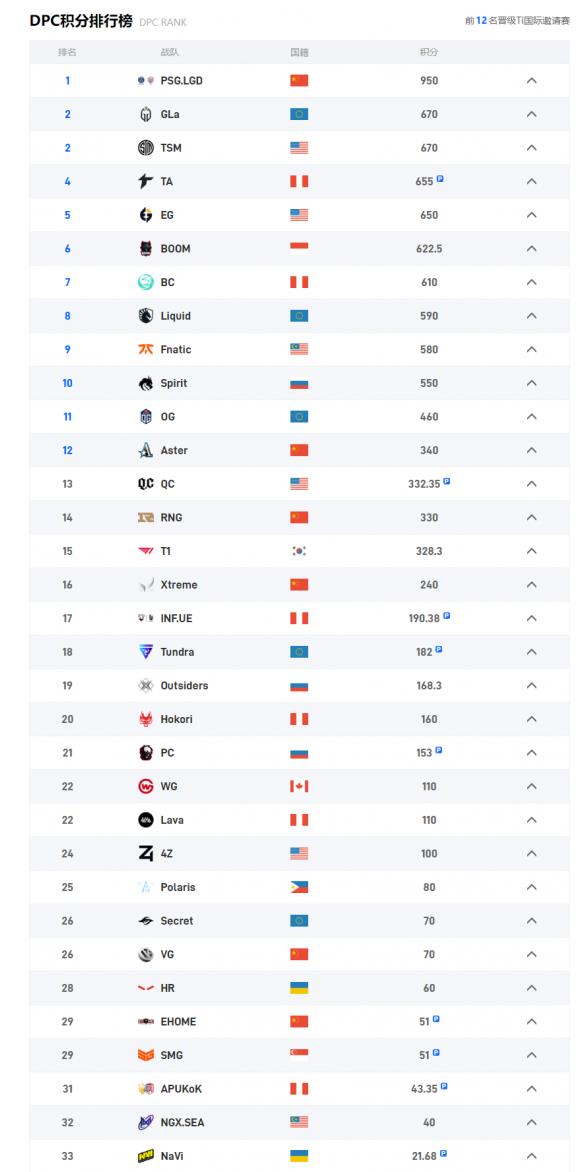
Task: Collapse the chevron on the BOOM row
Action: tap(531, 249)
